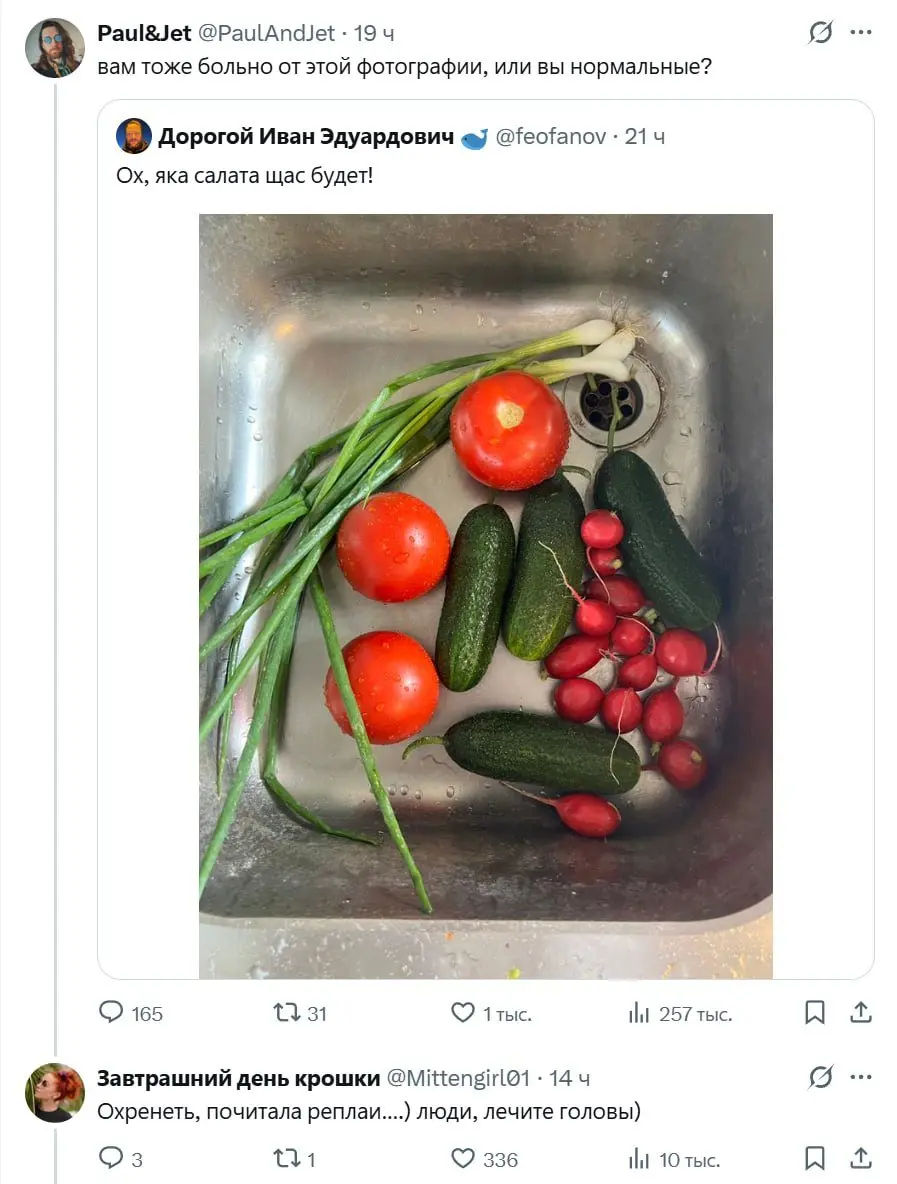Click Grok icon on Mittengirl01 reply
The width and height of the screenshot is (897, 1184).
click(821, 1077)
